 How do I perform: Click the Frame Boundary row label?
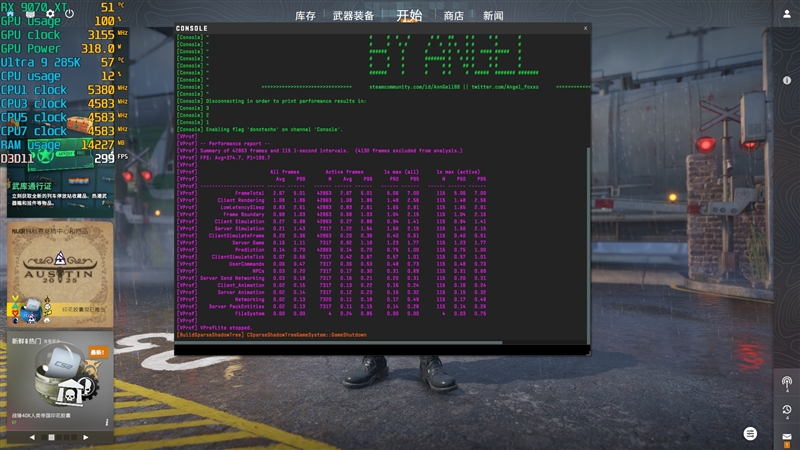[x=244, y=215]
